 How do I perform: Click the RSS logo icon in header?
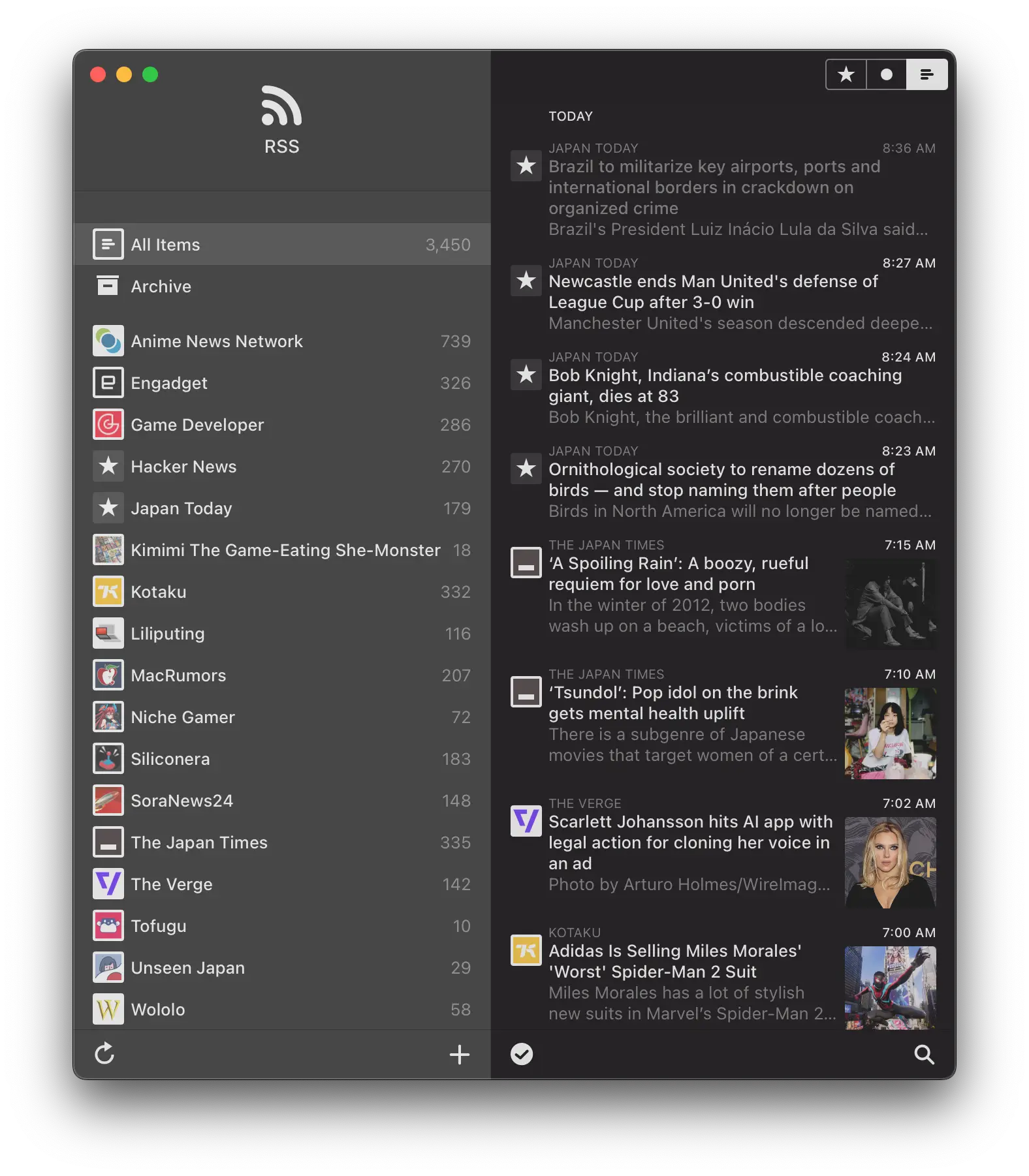tap(281, 106)
